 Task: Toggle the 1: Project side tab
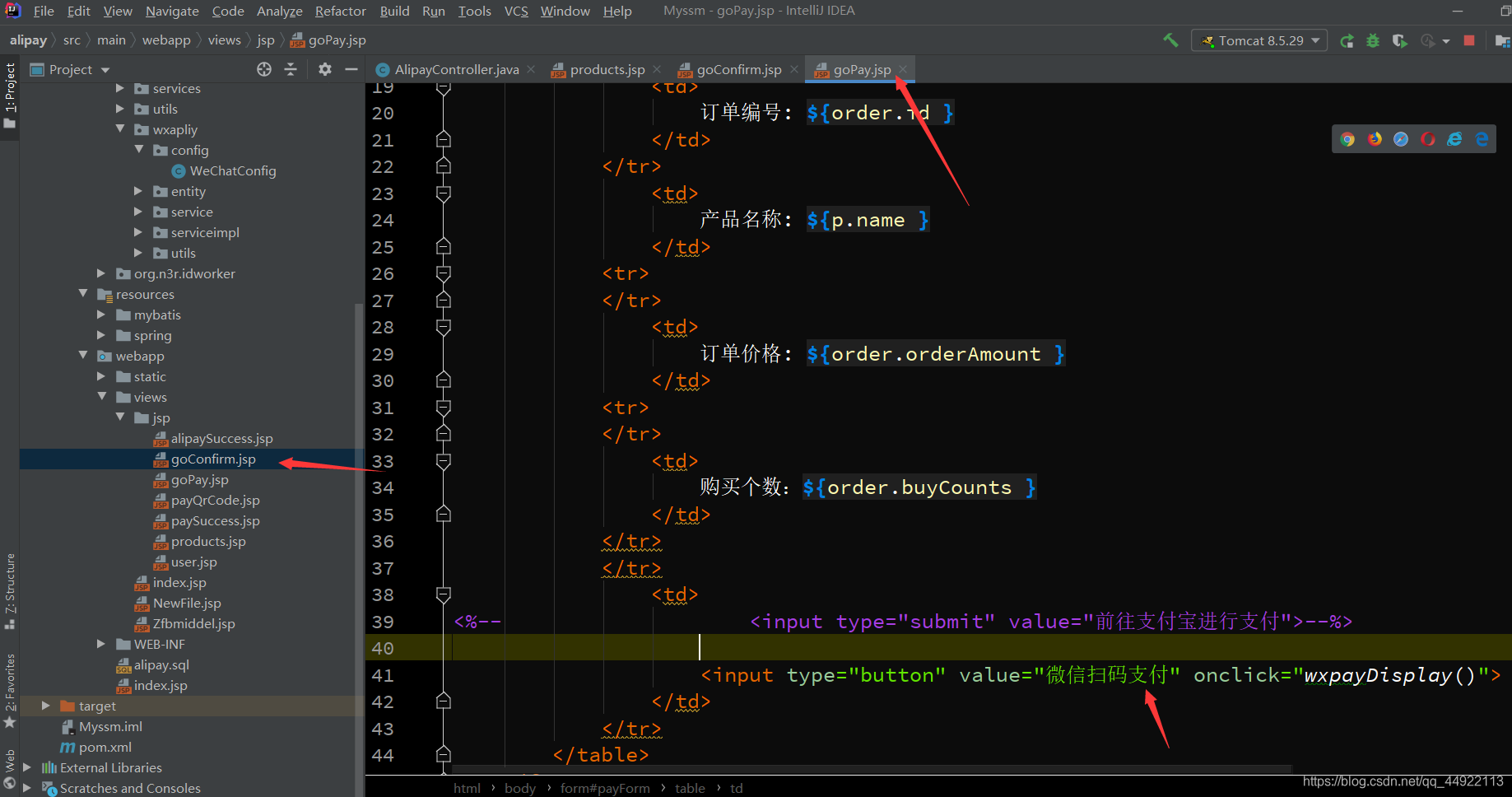[x=10, y=96]
